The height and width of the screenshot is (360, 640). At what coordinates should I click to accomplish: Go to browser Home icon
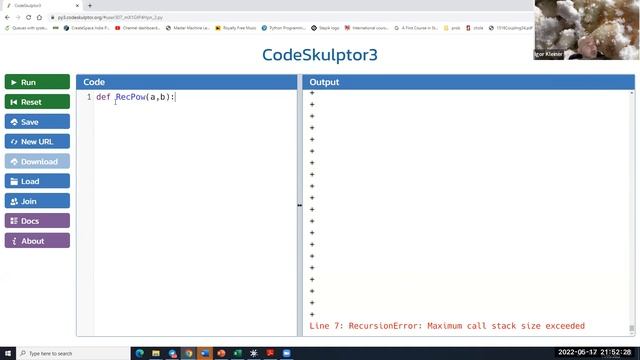click(39, 18)
